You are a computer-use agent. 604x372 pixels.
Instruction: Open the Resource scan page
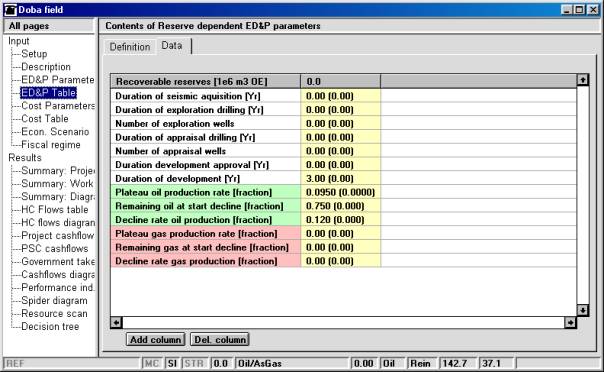(54, 314)
